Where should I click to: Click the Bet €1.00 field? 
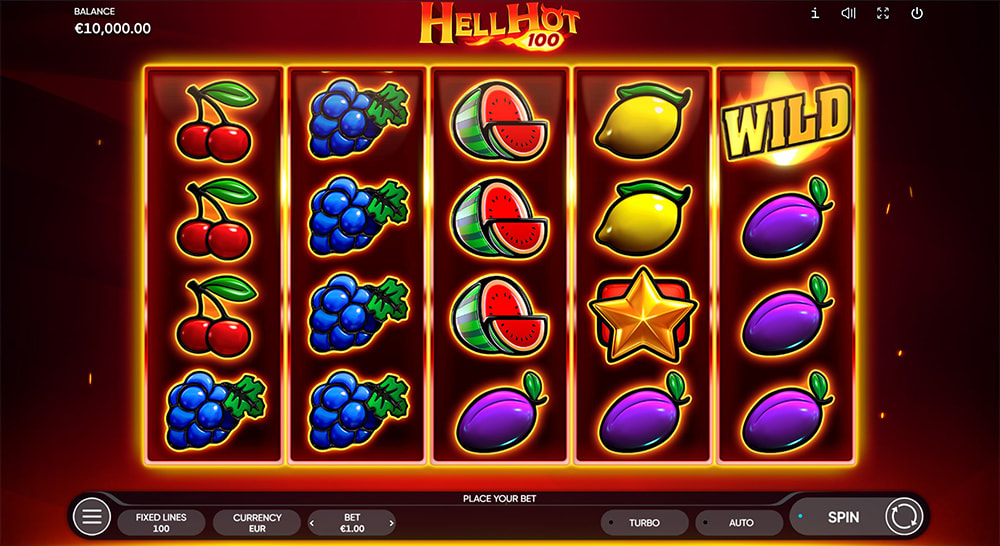coord(352,522)
